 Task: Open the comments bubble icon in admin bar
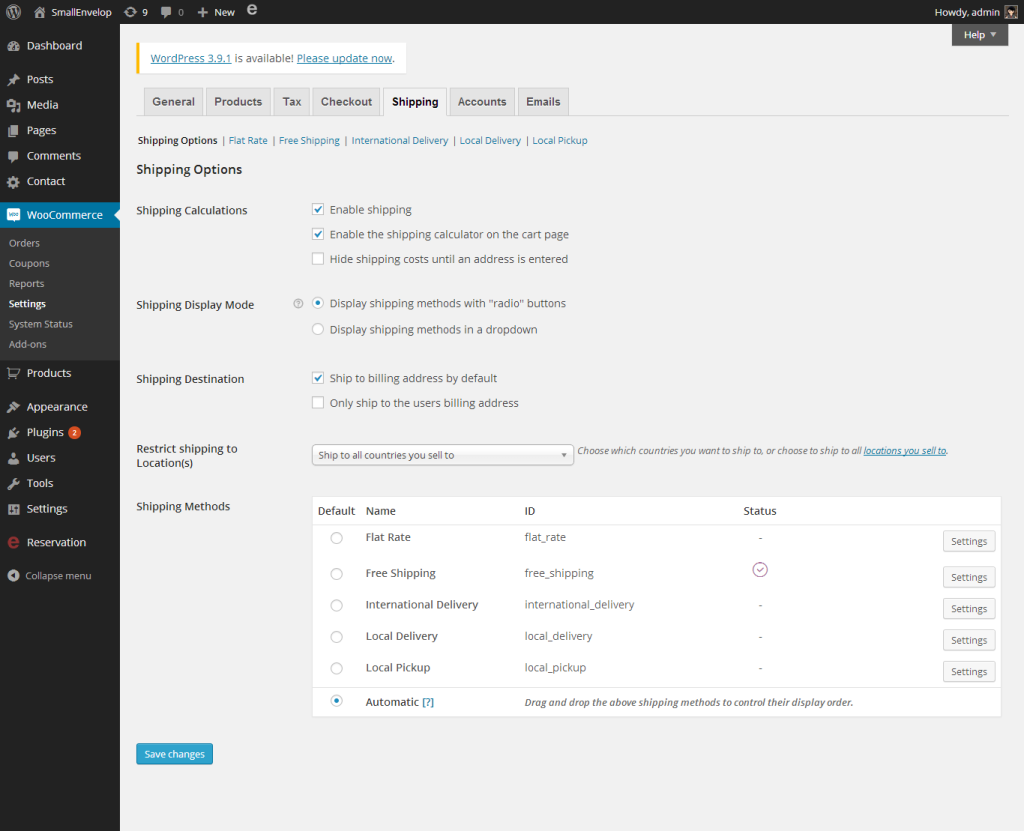166,12
